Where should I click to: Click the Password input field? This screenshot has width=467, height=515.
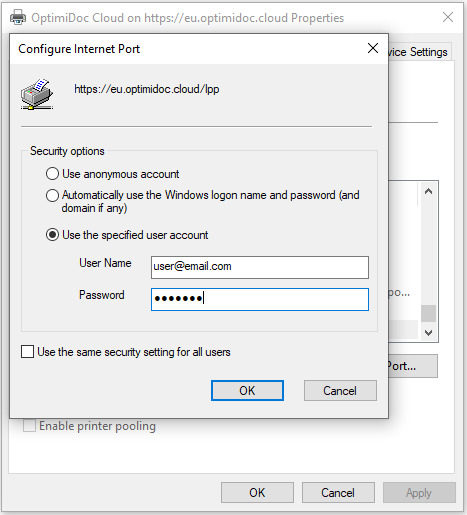coord(260,299)
